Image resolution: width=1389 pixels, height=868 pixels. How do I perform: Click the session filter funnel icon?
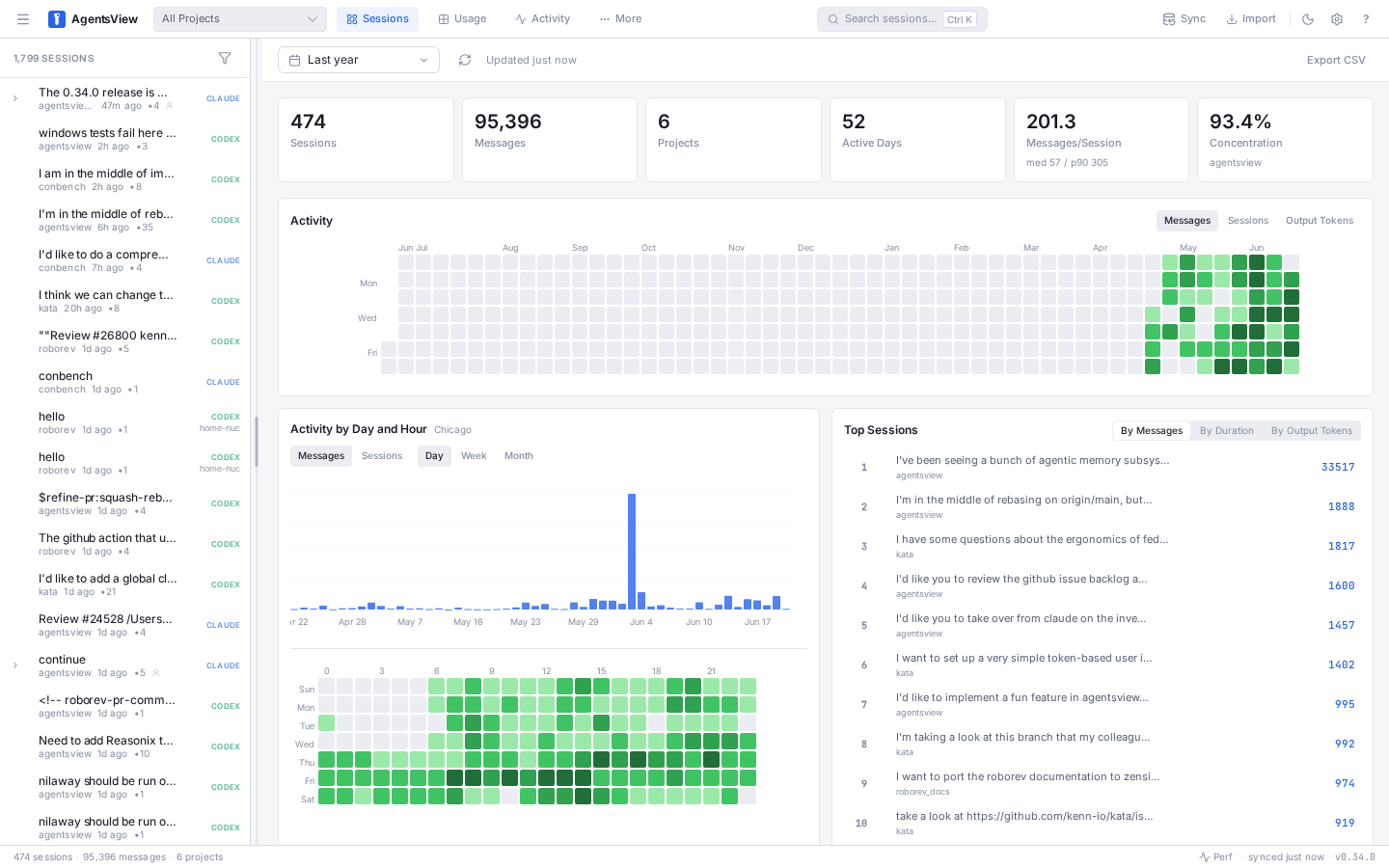click(225, 59)
